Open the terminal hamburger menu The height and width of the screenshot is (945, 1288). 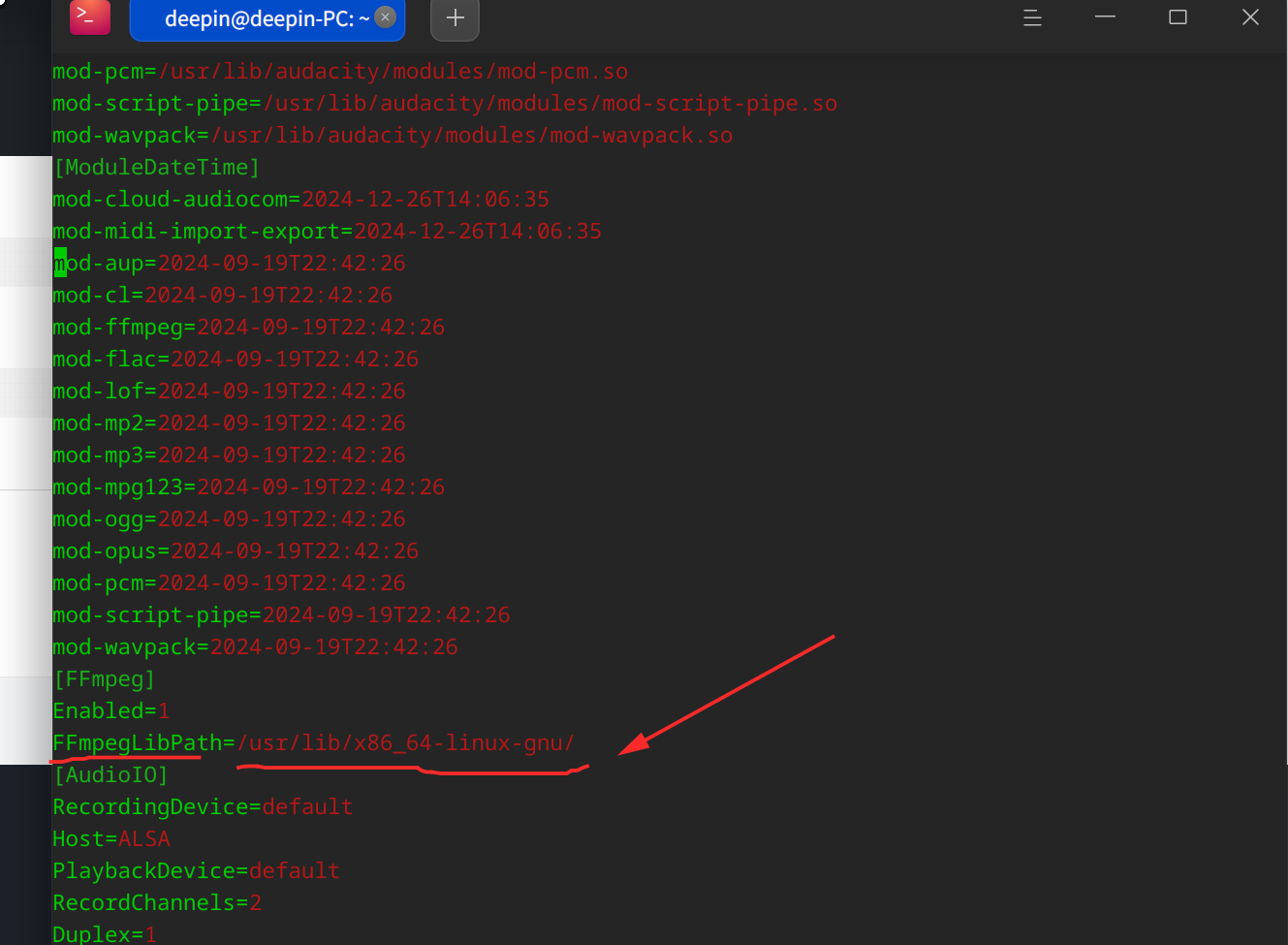click(x=1032, y=17)
